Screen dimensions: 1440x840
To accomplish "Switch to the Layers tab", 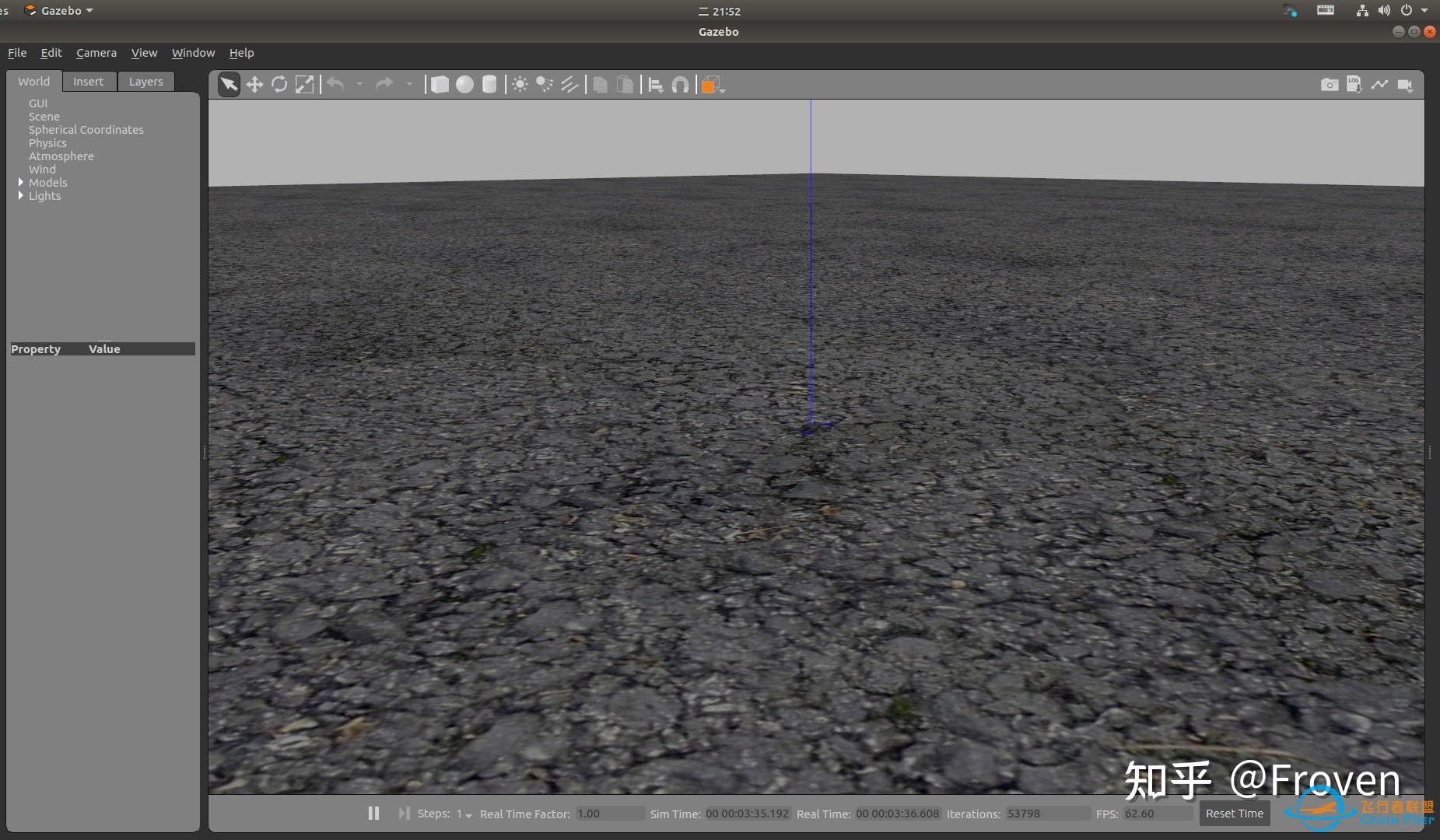I will pyautogui.click(x=146, y=82).
